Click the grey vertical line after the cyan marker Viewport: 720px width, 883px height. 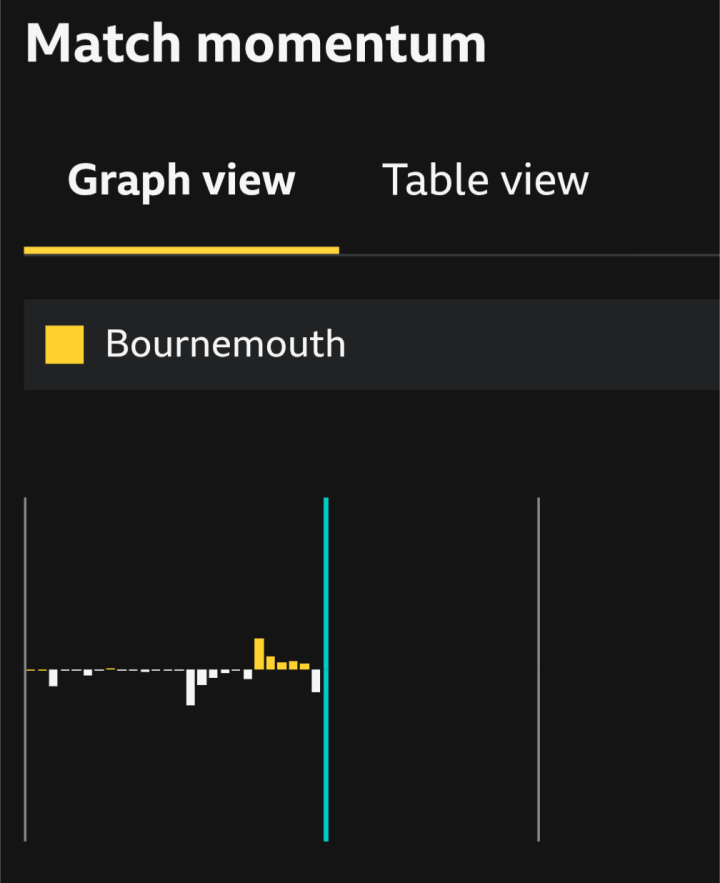pos(539,669)
